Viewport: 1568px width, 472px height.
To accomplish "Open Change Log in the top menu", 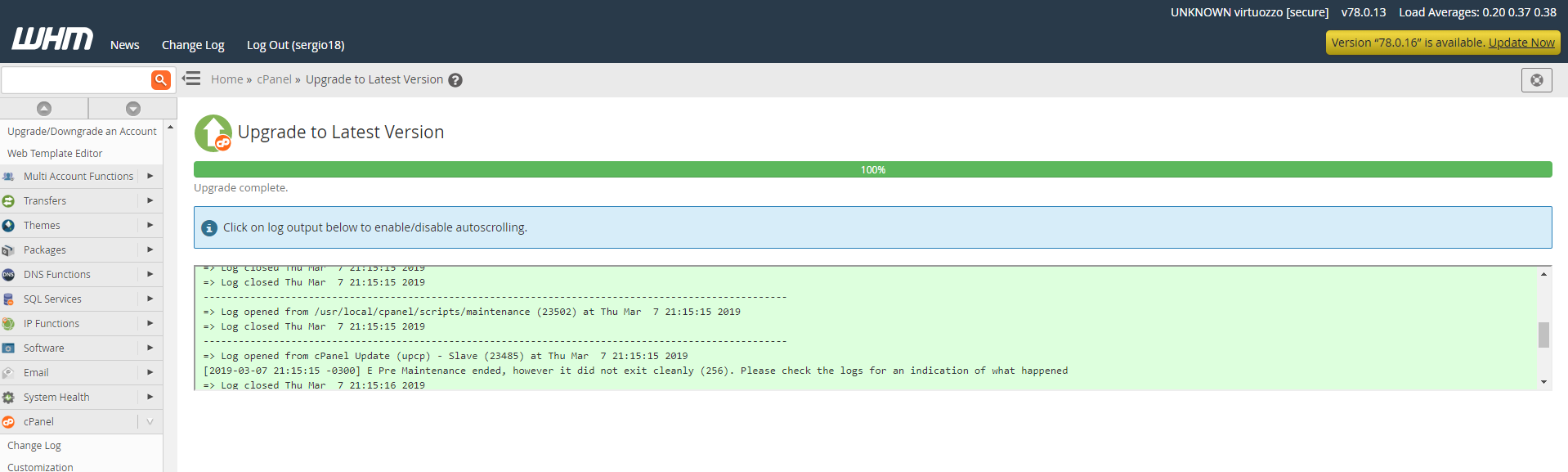I will click(193, 45).
